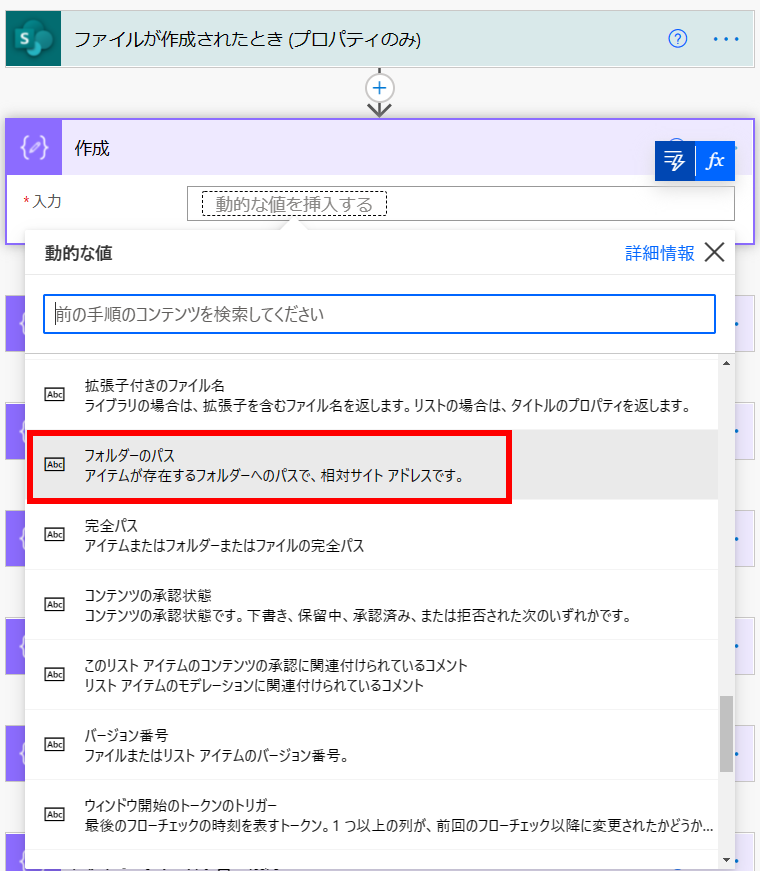Viewport: 760px width, 871px height.
Task: Insert a new step with plus button
Action: pyautogui.click(x=379, y=88)
